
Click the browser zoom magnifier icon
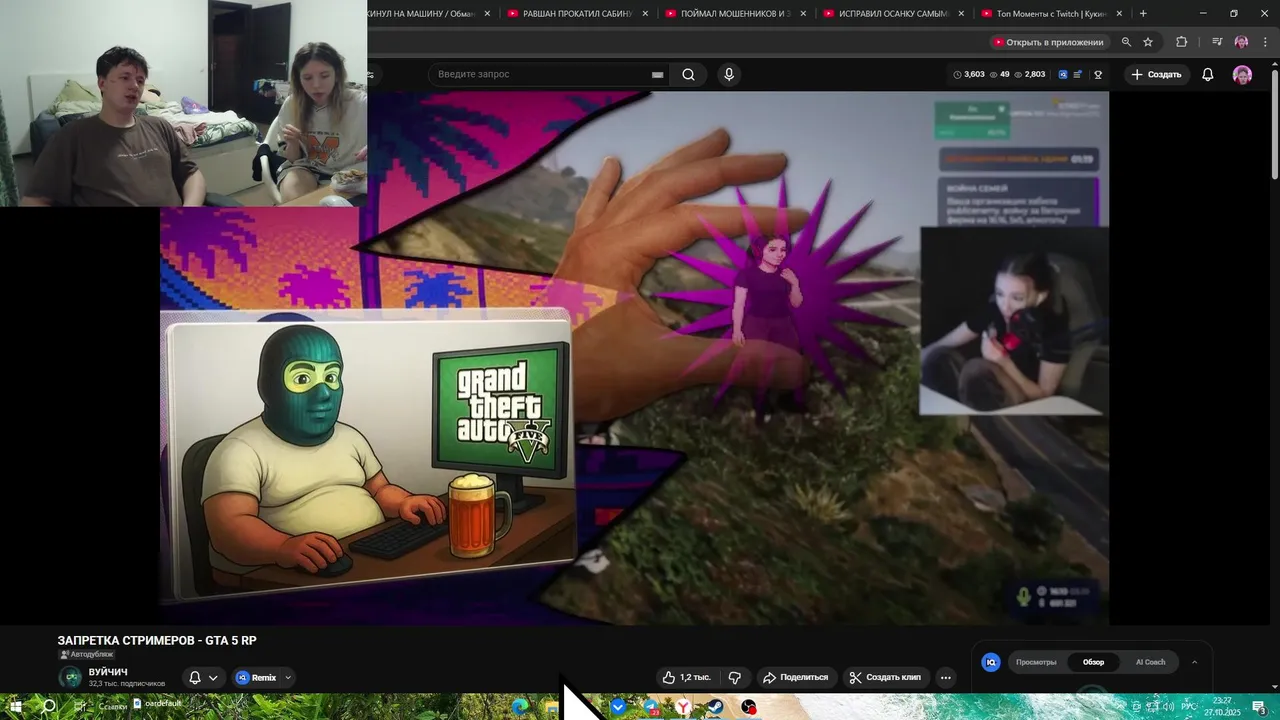click(1126, 42)
